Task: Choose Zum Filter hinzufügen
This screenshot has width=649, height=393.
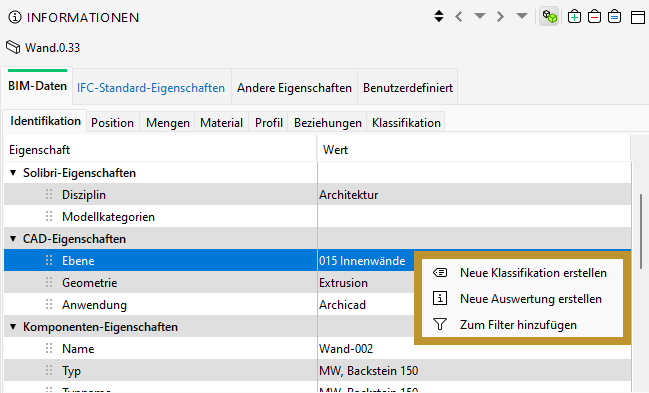Action: tap(522, 325)
